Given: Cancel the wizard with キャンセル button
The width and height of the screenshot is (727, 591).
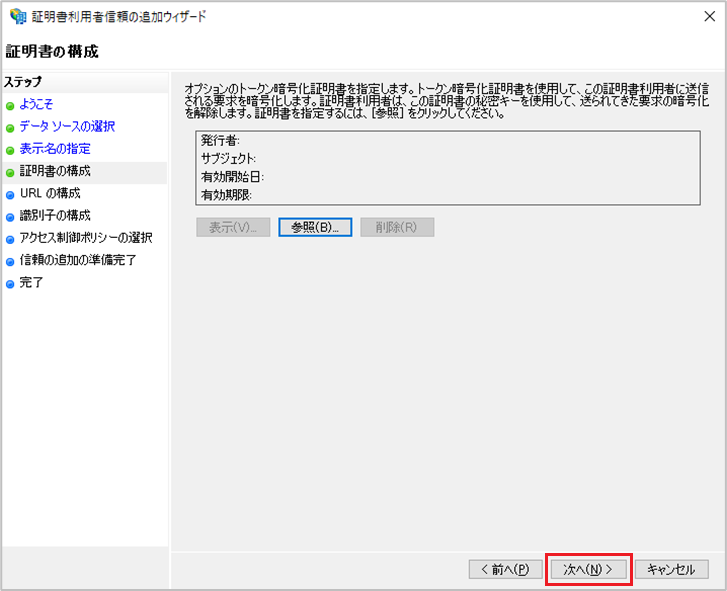Looking at the screenshot, I should tap(671, 569).
